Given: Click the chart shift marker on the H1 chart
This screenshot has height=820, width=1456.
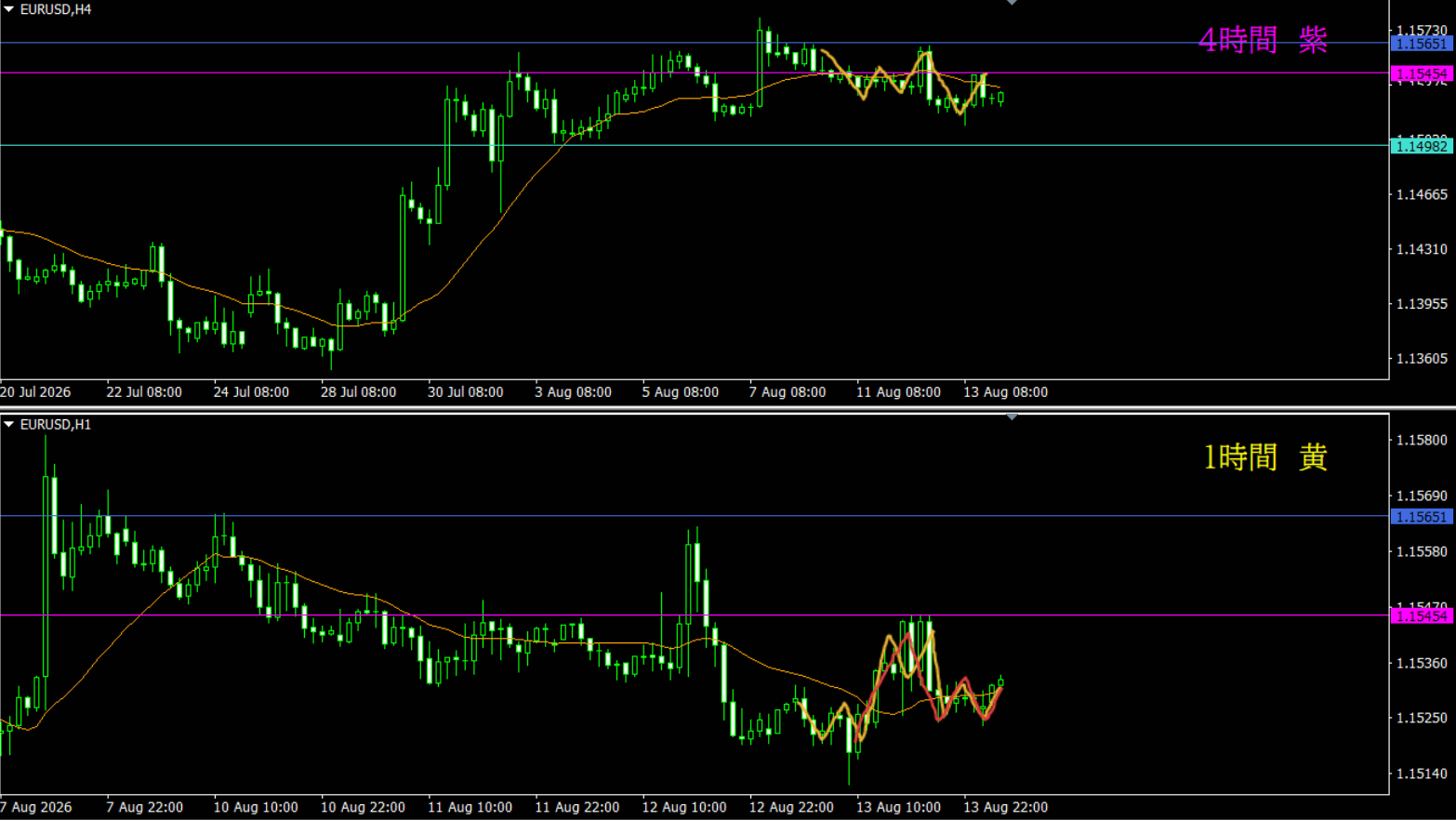Looking at the screenshot, I should (x=1012, y=417).
